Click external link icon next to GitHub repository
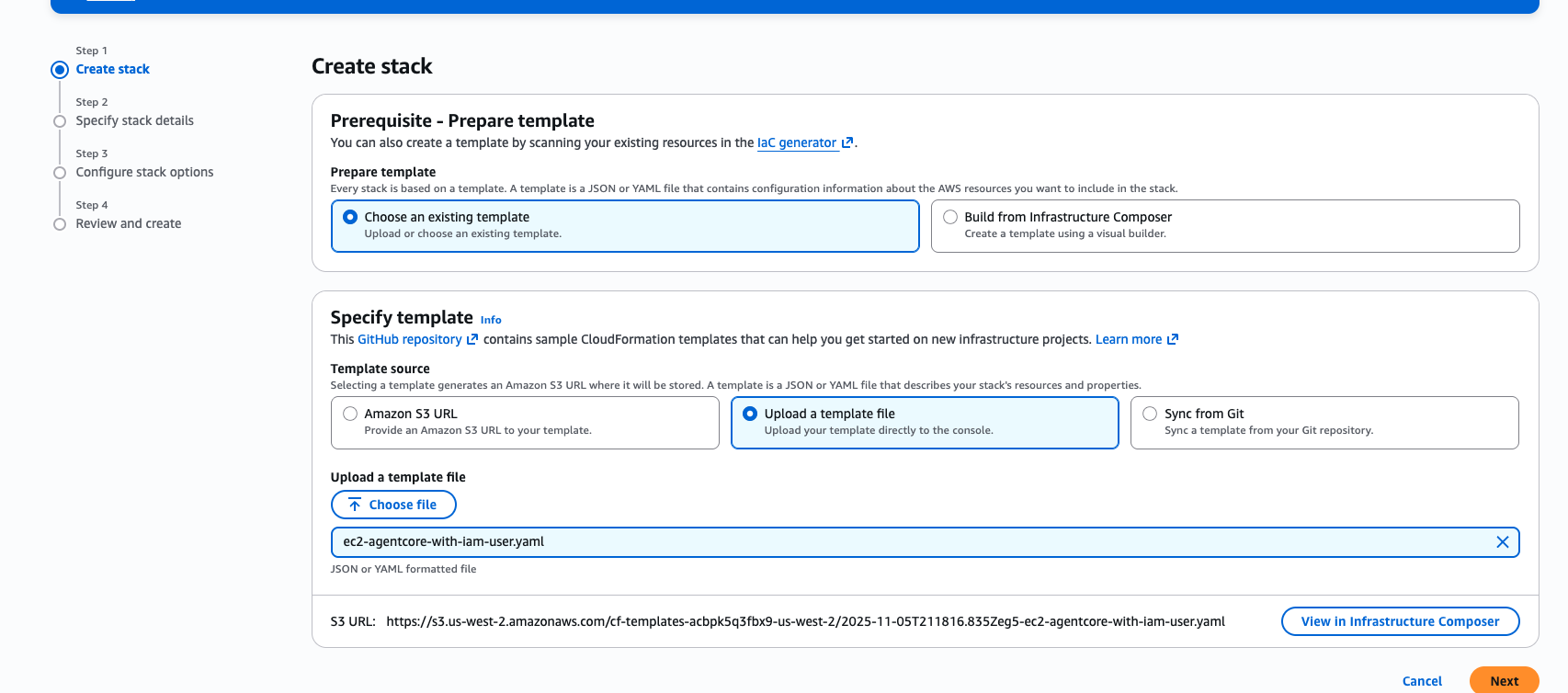This screenshot has width=1568, height=693. click(x=472, y=339)
